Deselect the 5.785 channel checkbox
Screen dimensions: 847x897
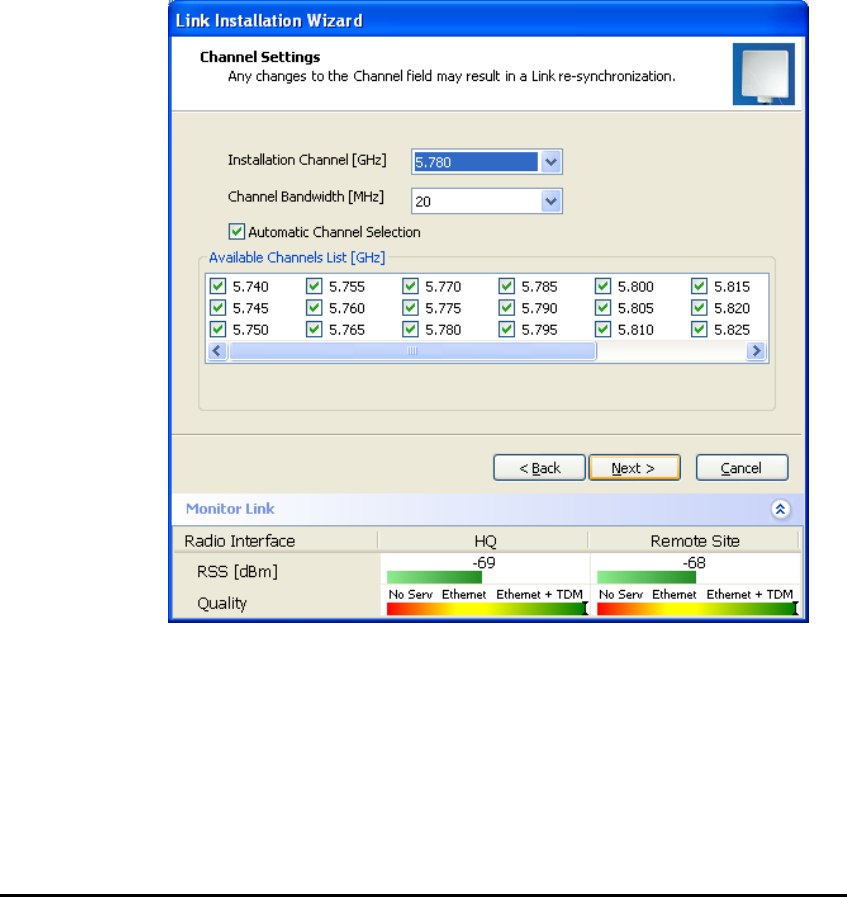click(x=507, y=286)
